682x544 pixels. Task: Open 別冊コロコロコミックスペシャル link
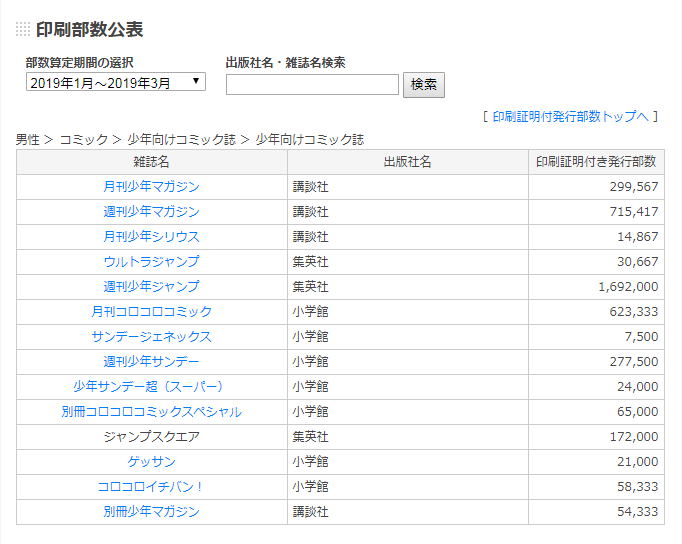151,412
